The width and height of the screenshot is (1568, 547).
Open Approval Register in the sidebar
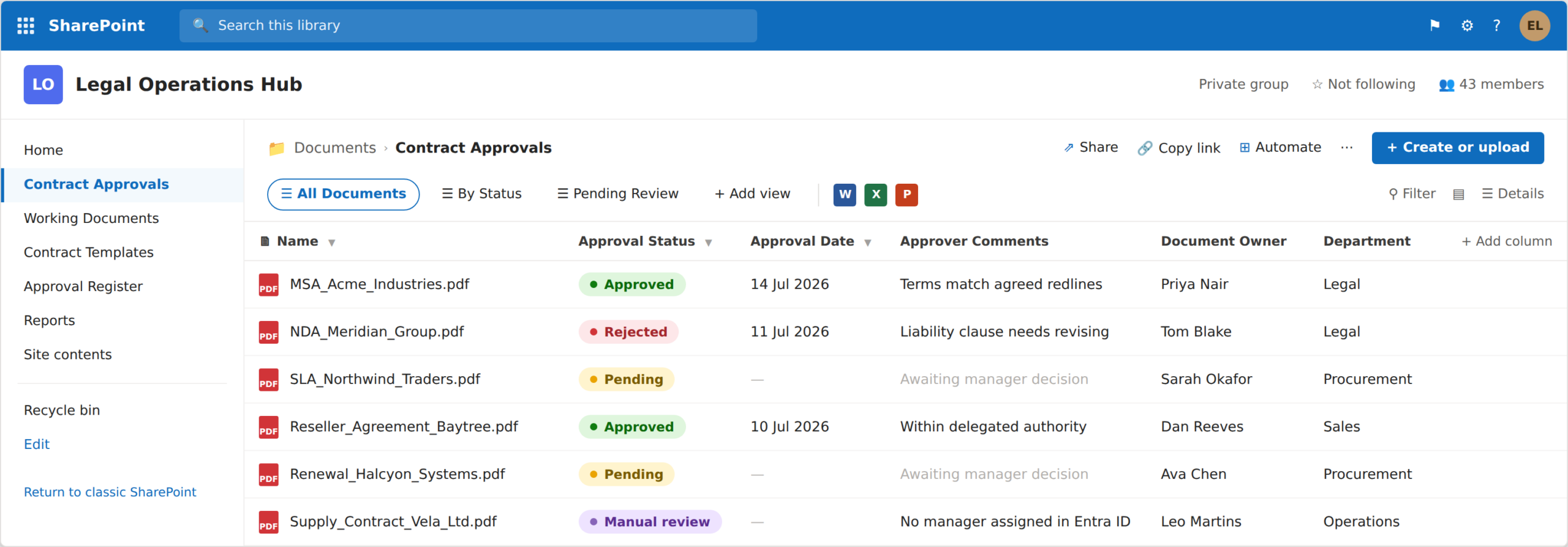(83, 287)
